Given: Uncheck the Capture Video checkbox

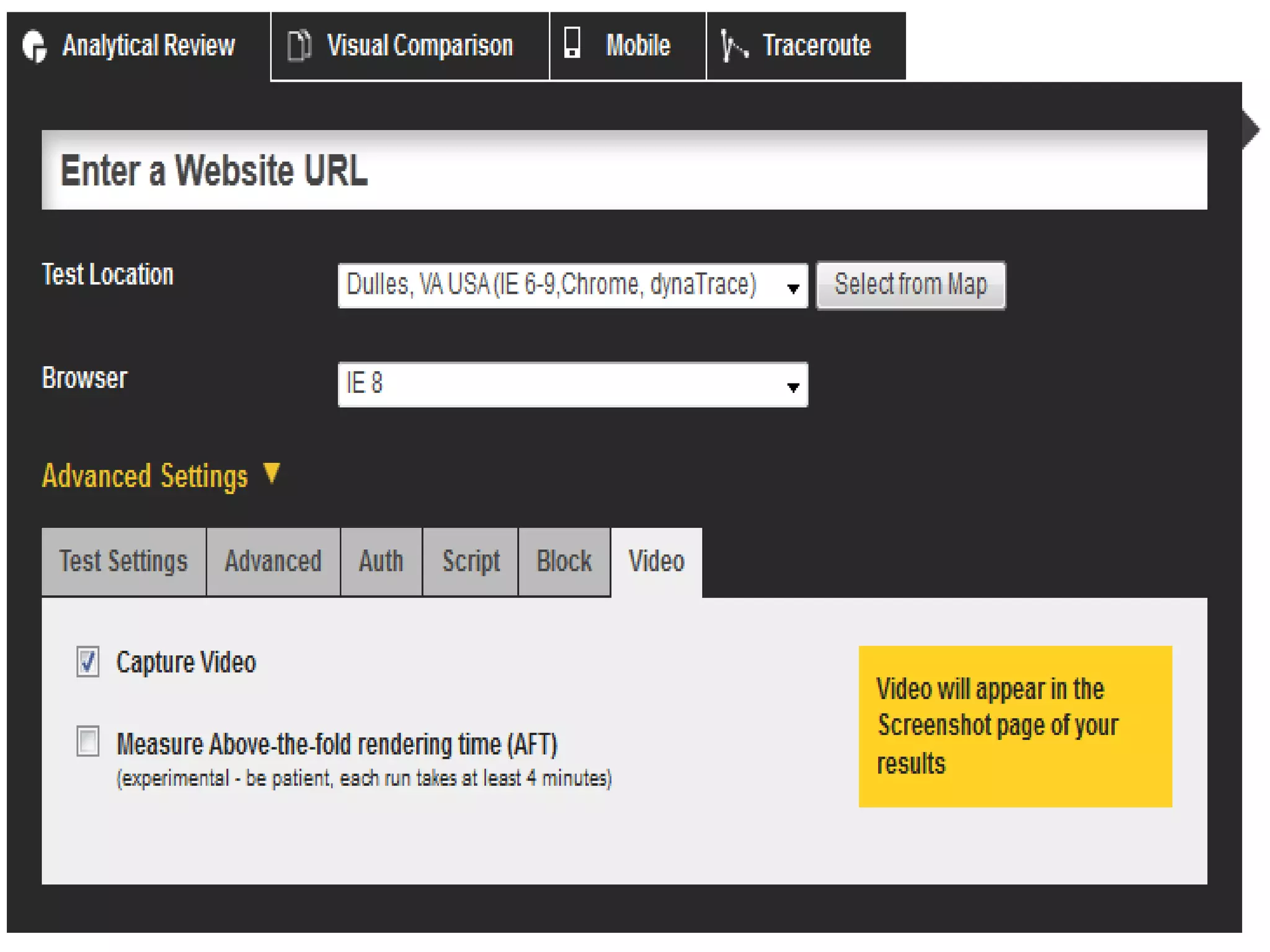Looking at the screenshot, I should click(x=88, y=662).
